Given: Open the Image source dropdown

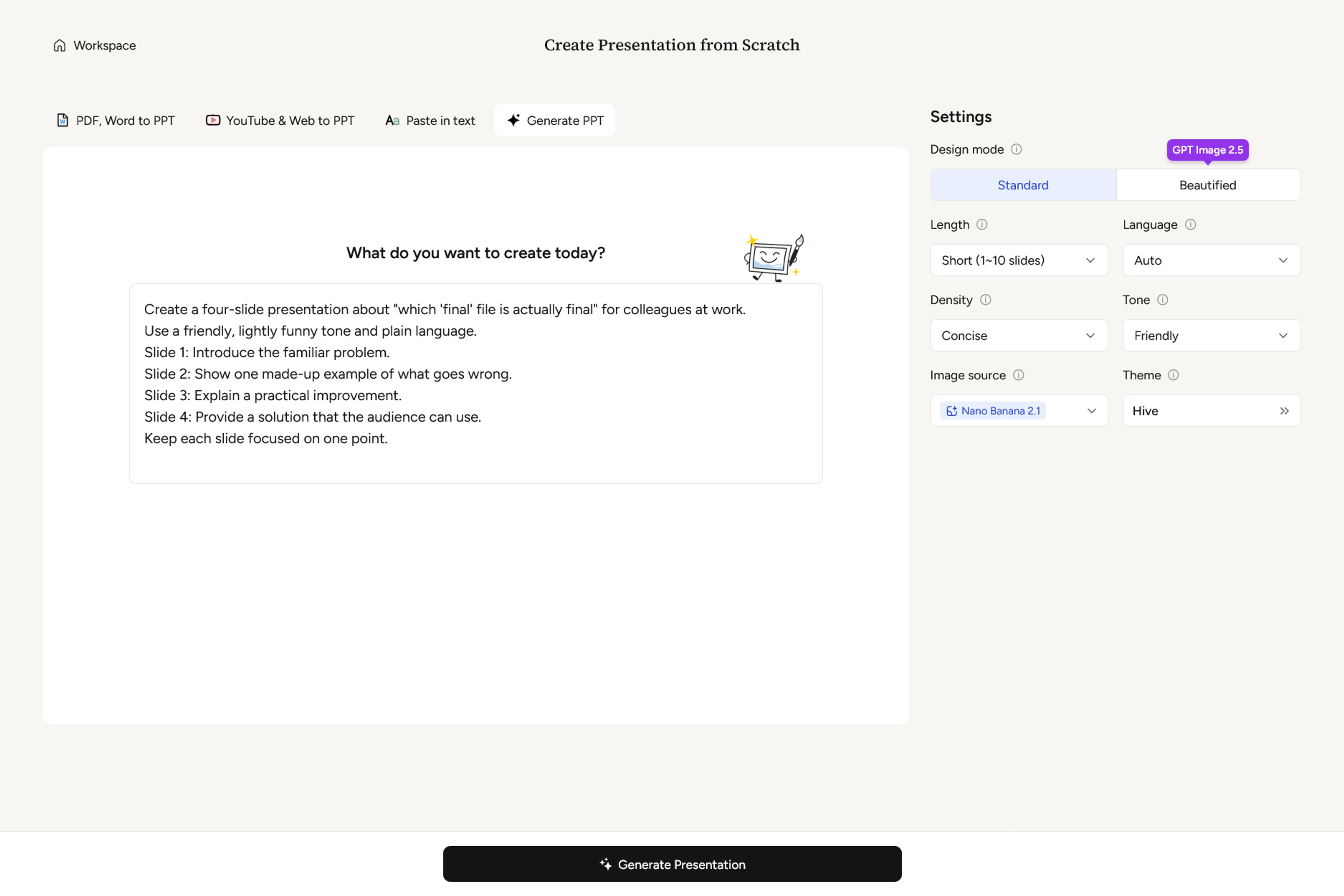Looking at the screenshot, I should tap(1019, 411).
